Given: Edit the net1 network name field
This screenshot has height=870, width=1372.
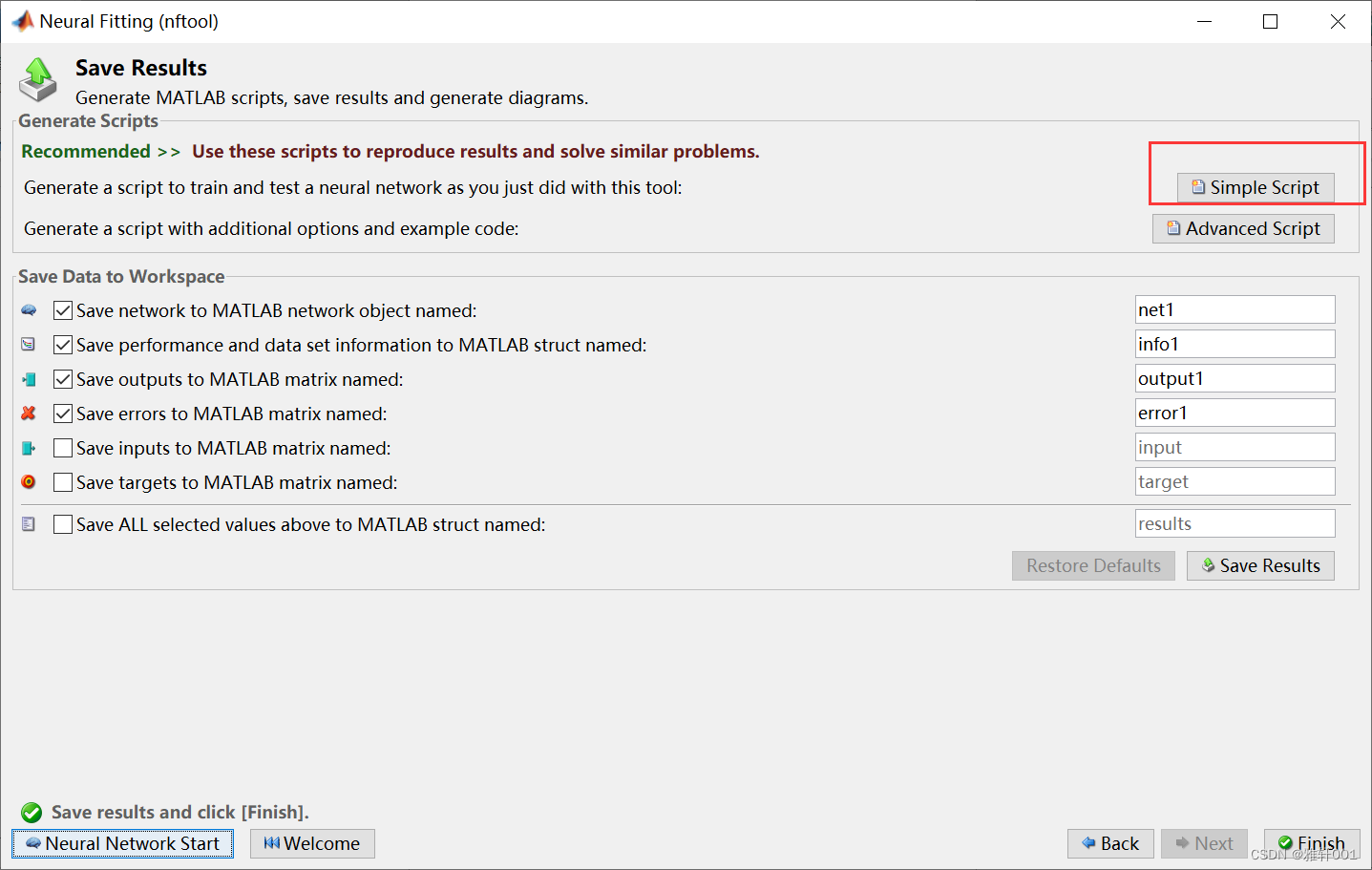Looking at the screenshot, I should point(1235,309).
